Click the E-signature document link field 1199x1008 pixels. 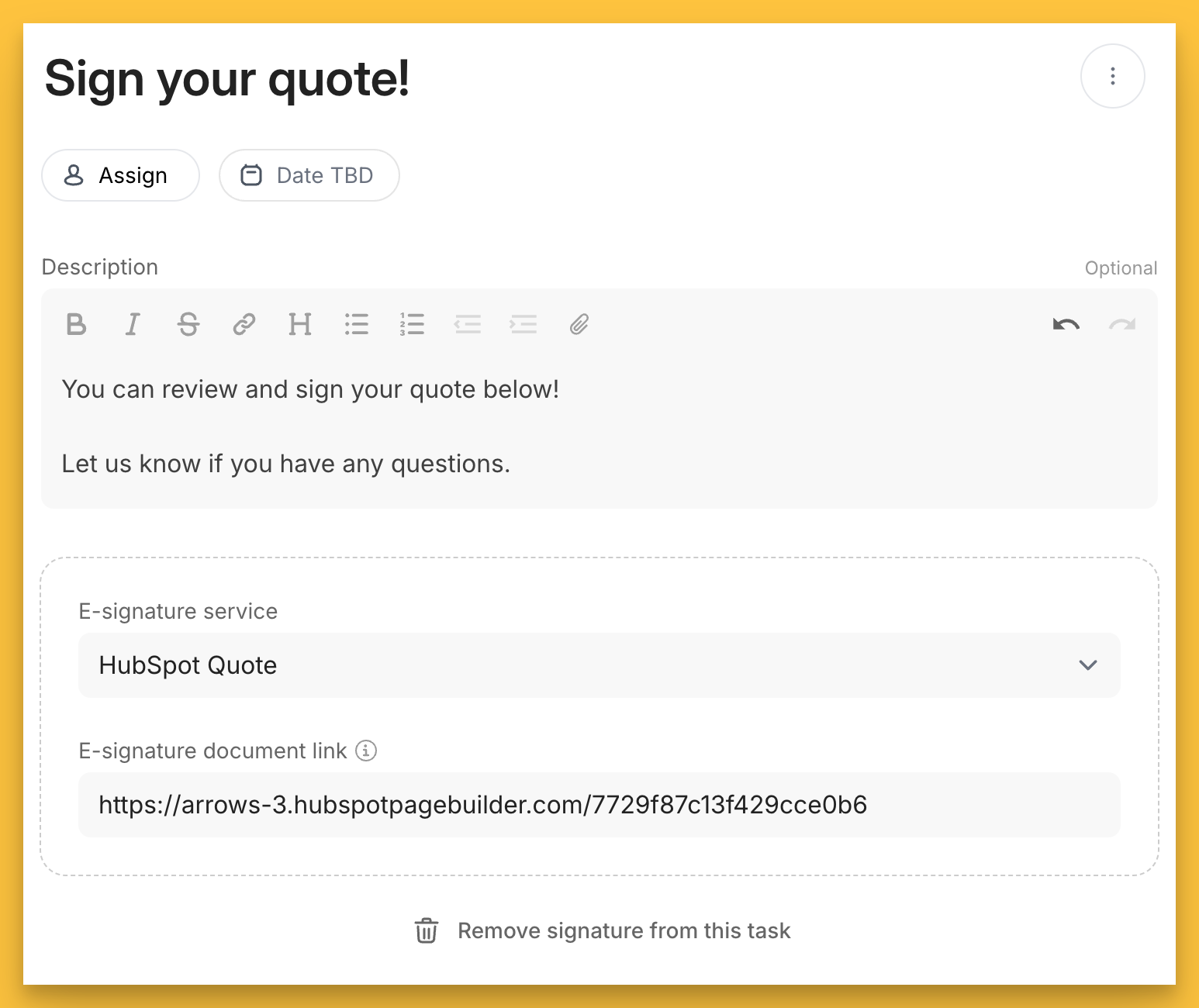click(x=599, y=805)
